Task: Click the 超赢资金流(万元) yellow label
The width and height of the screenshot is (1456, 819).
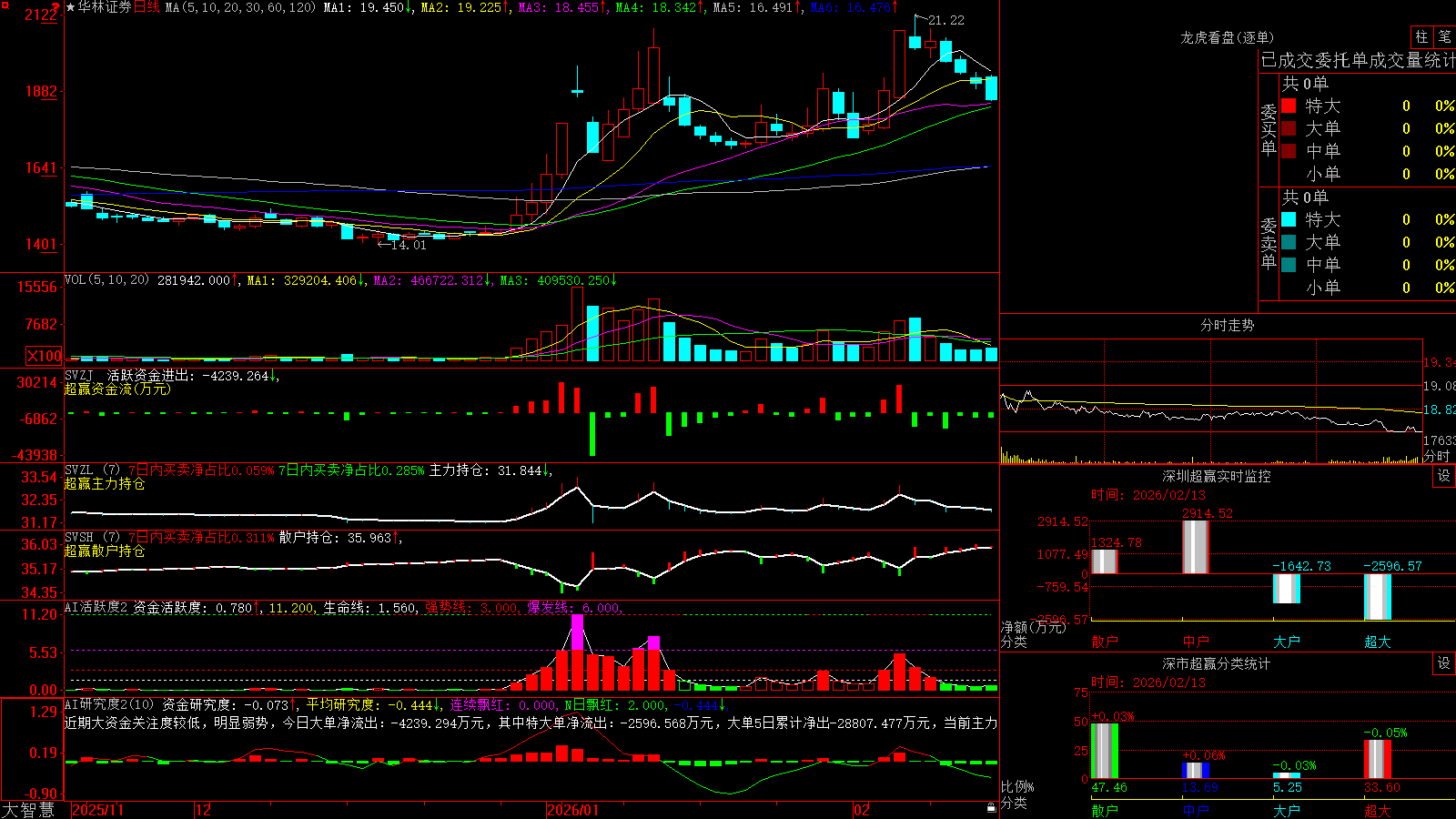Action: coord(117,389)
